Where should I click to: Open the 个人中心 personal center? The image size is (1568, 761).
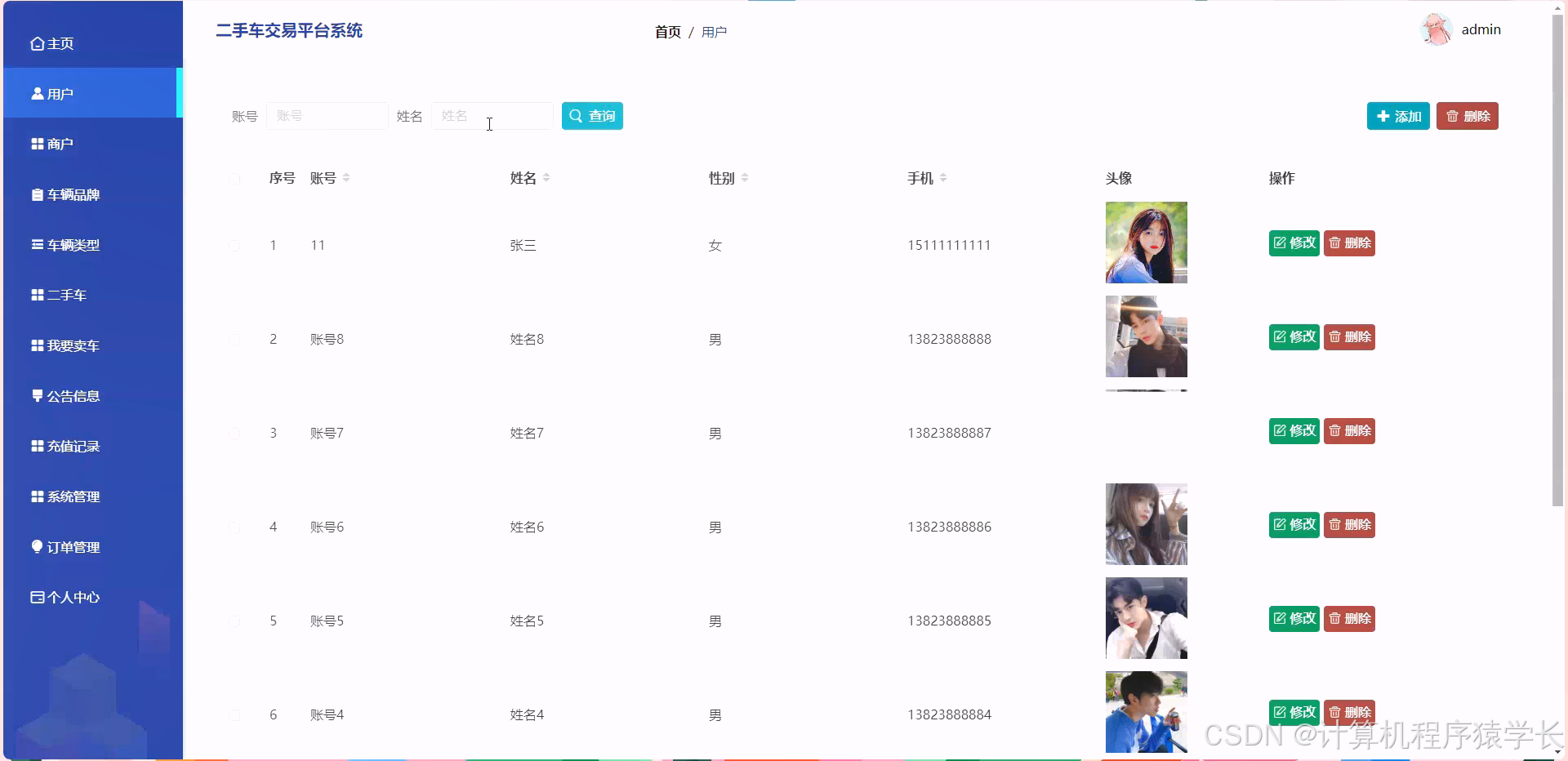[x=72, y=597]
